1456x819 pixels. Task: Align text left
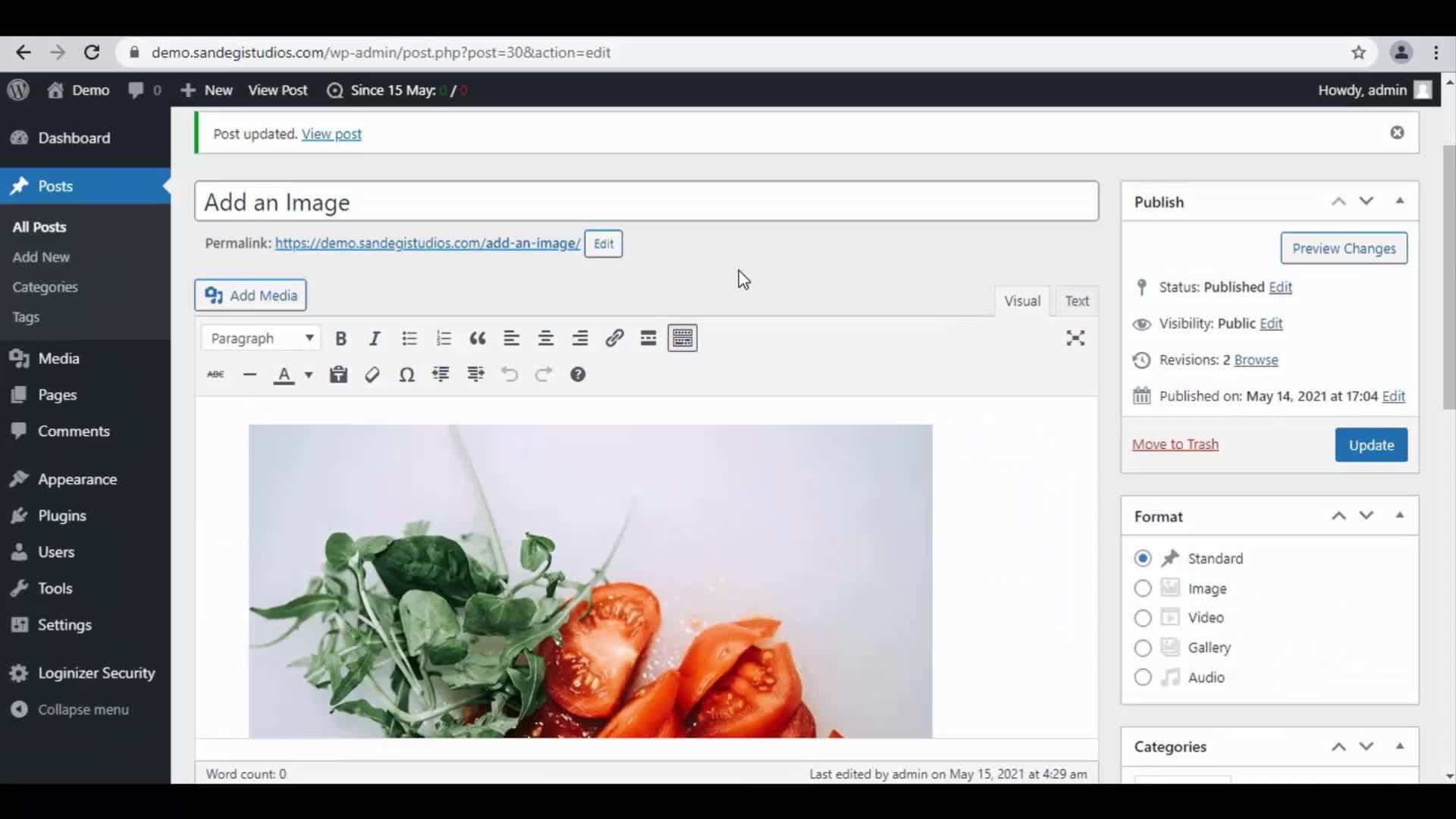(512, 338)
